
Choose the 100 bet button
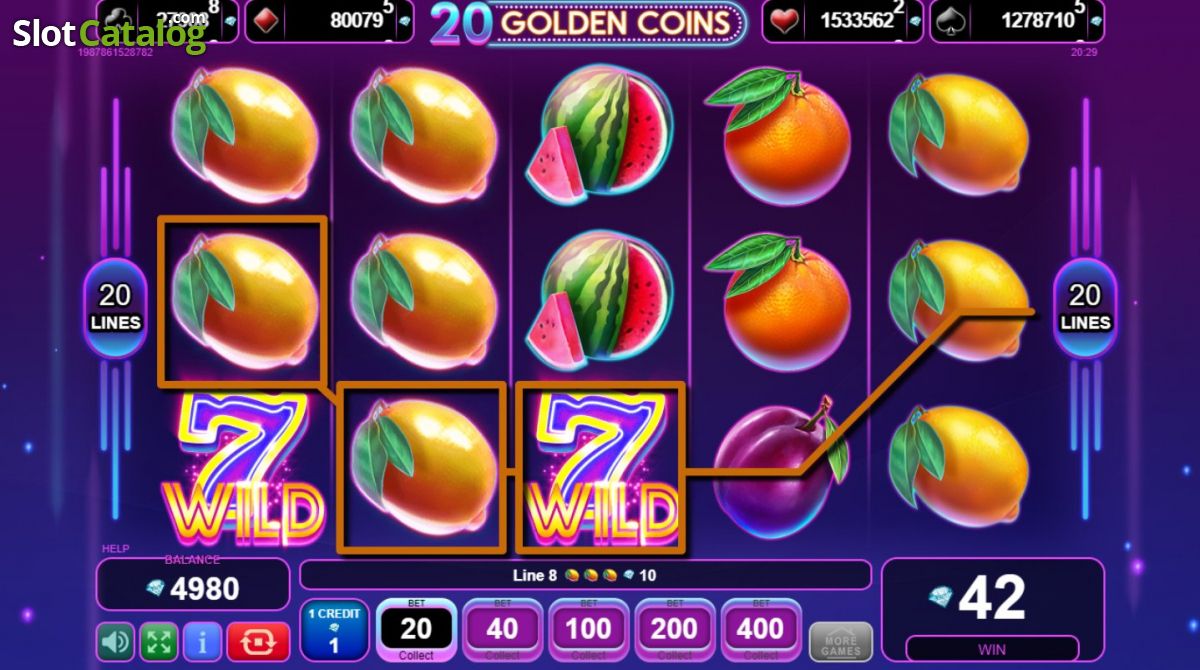pos(588,631)
